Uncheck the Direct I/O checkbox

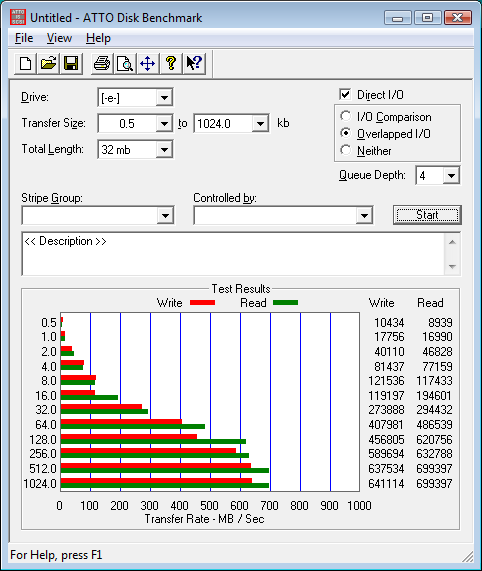coord(345,94)
